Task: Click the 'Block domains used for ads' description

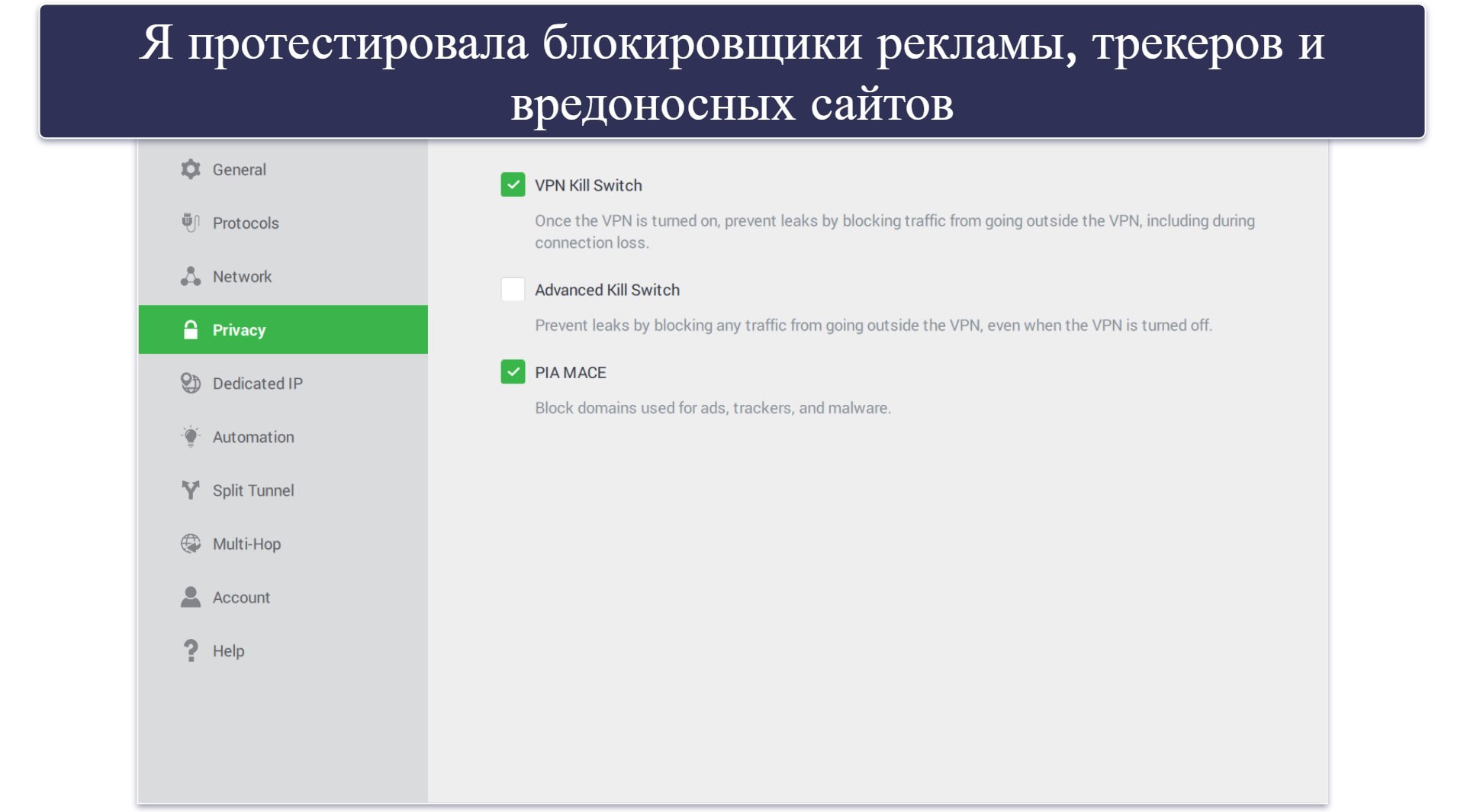Action: tap(713, 408)
